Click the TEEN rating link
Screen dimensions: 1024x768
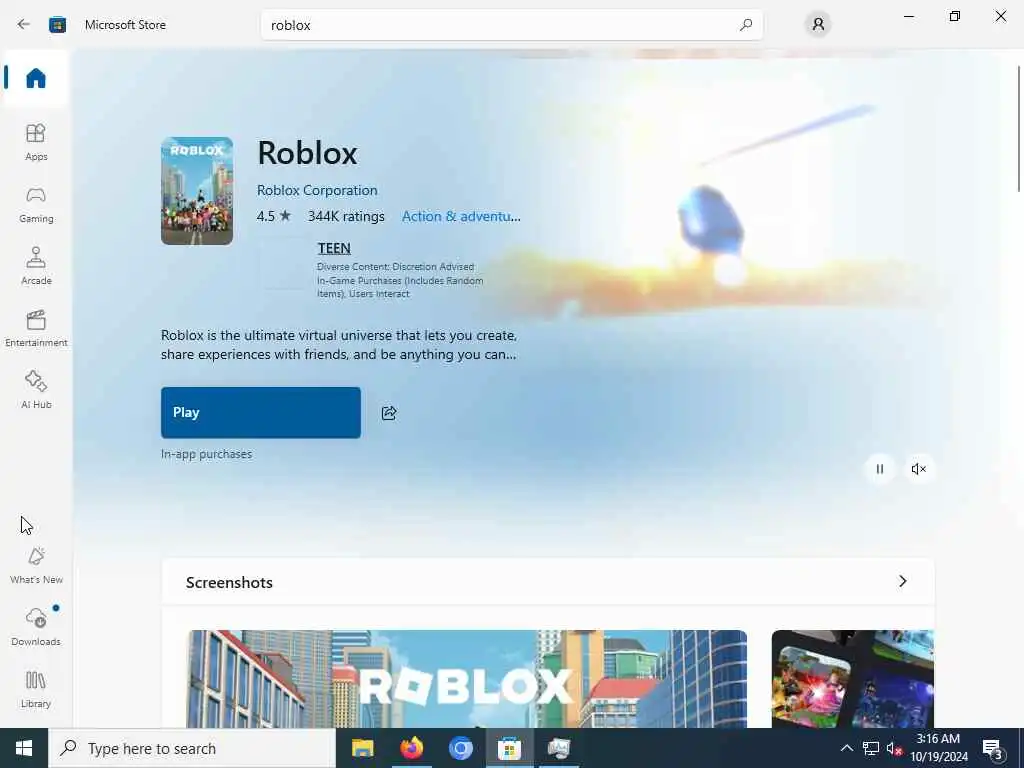pyautogui.click(x=334, y=248)
